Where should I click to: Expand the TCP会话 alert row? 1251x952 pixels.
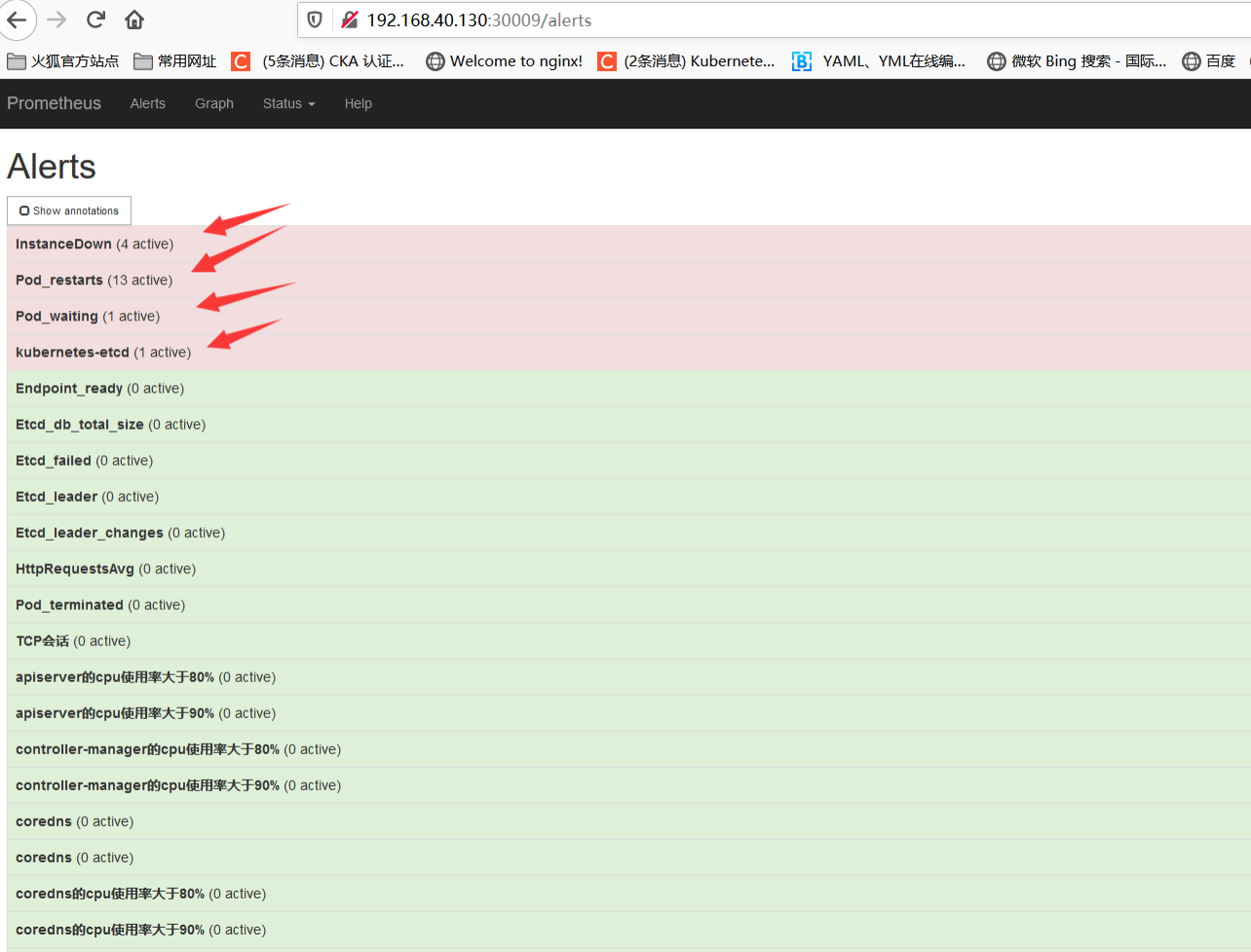click(x=628, y=640)
